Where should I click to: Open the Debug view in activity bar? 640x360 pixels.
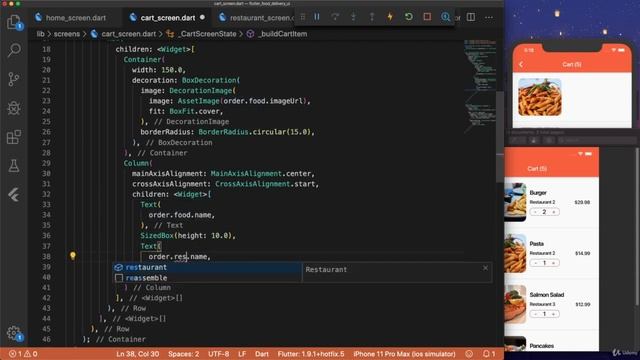14,108
